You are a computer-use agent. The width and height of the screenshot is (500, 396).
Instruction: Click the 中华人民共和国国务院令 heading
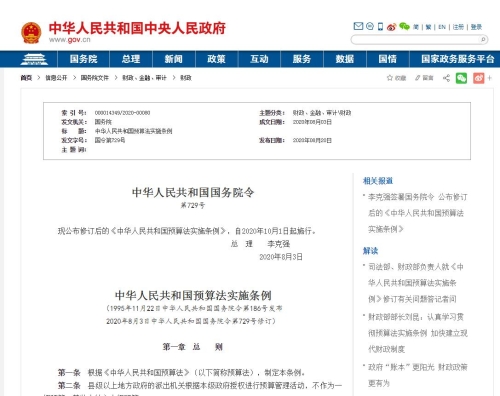(x=193, y=192)
